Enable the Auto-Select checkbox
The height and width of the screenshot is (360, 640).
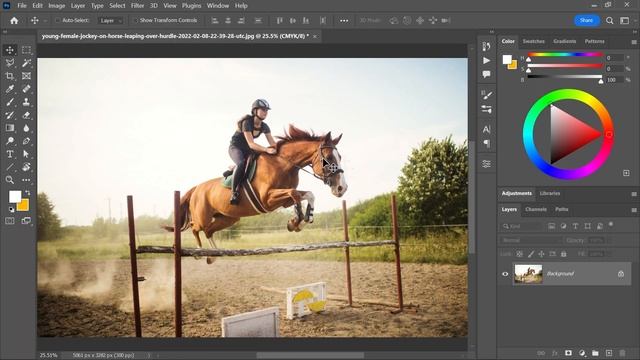58,20
